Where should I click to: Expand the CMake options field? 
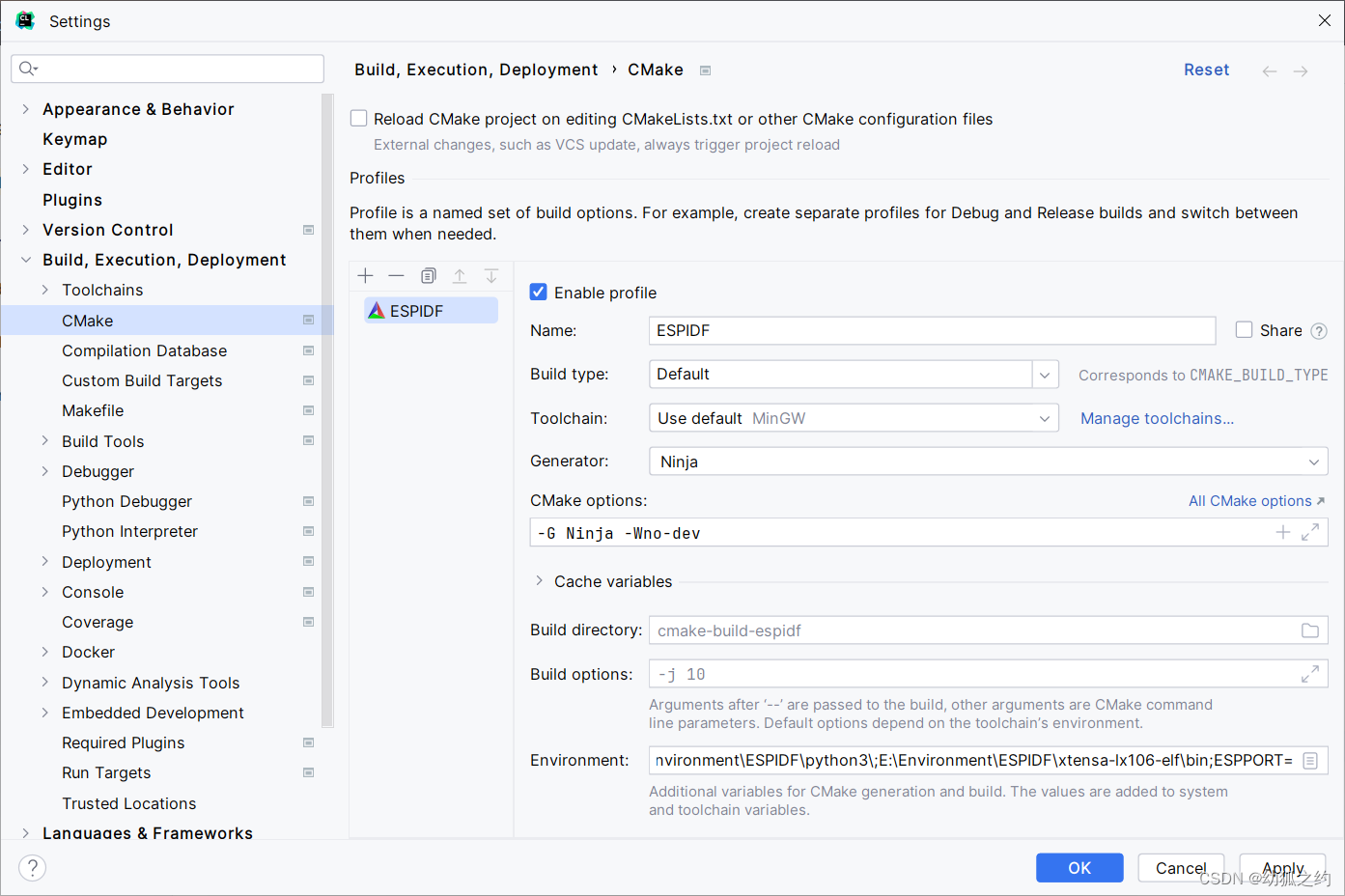(x=1310, y=532)
